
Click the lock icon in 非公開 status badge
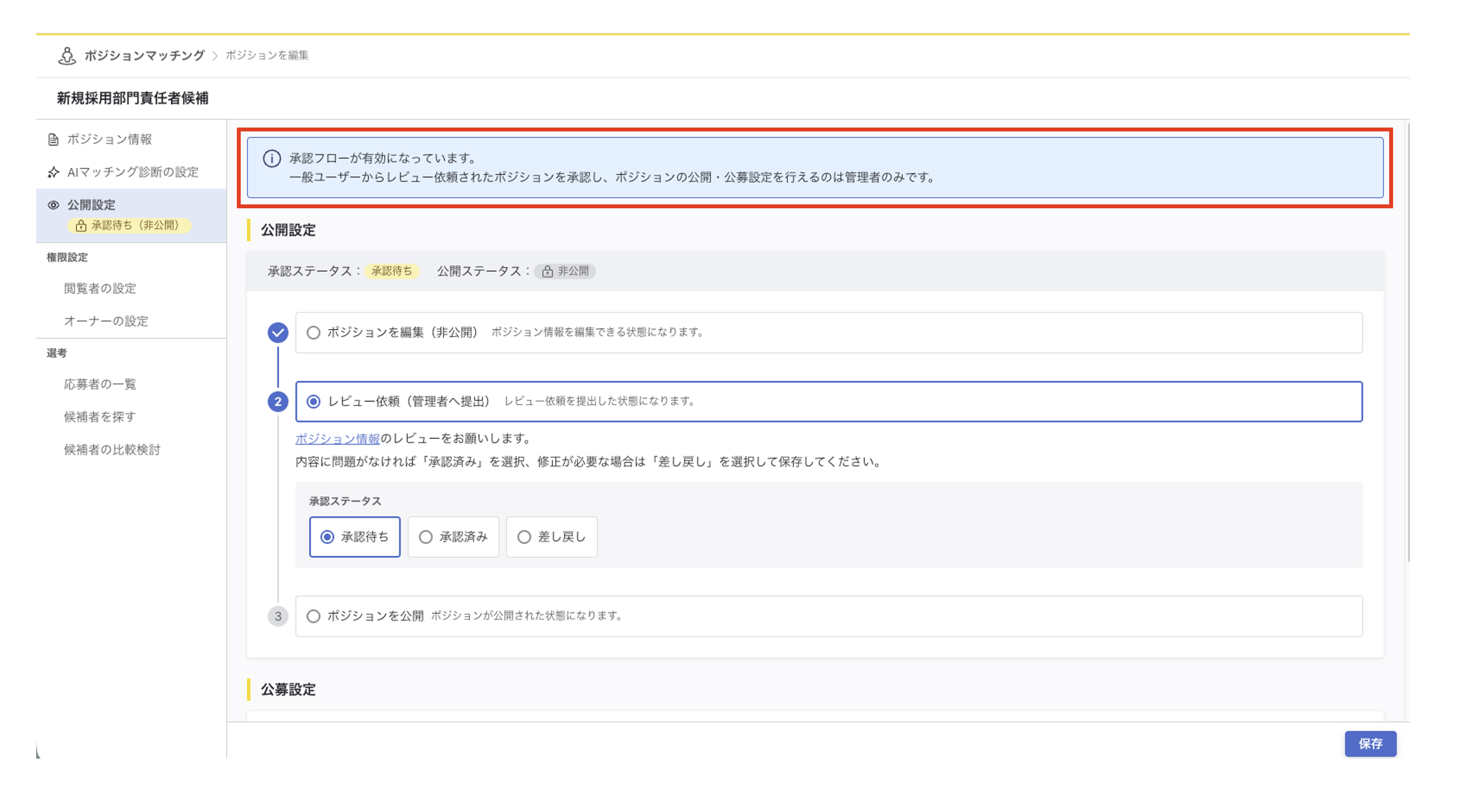pos(548,272)
